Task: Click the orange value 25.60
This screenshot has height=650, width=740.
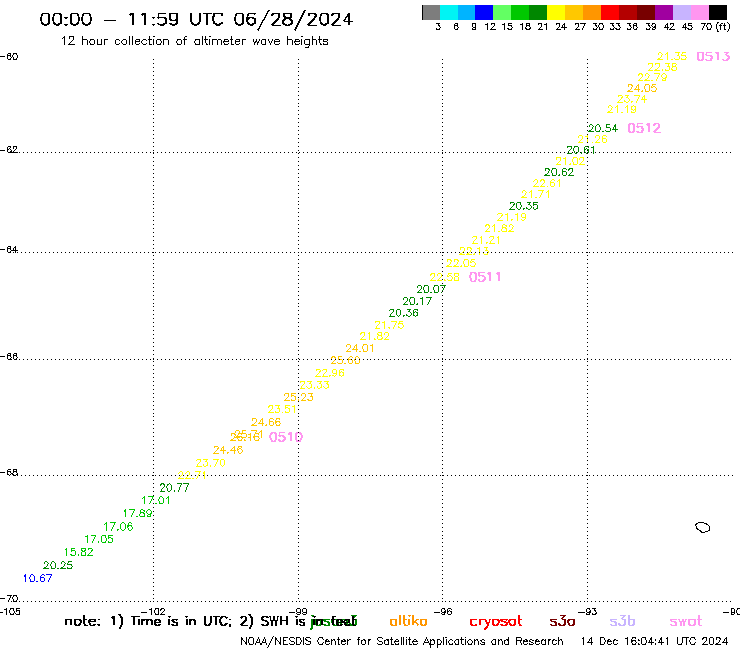Action: point(345,360)
